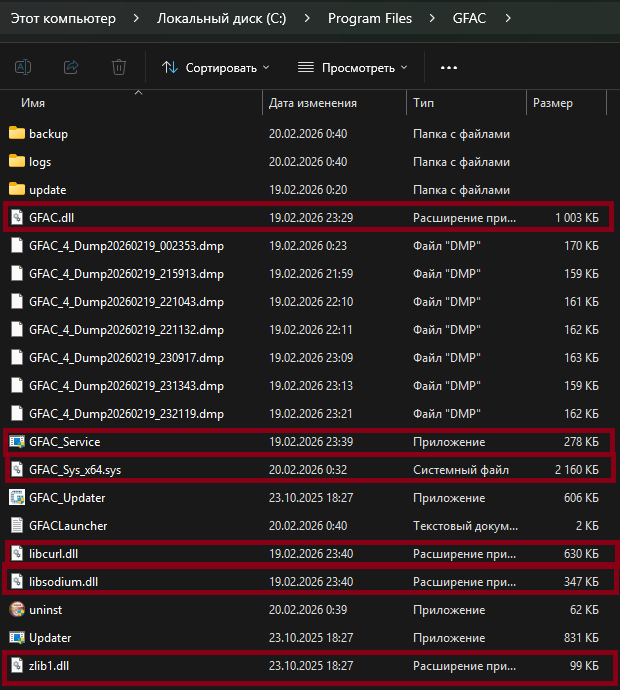Viewport: 620px width, 690px height.
Task: Navigate to Program Files in breadcrumb
Action: coord(370,18)
